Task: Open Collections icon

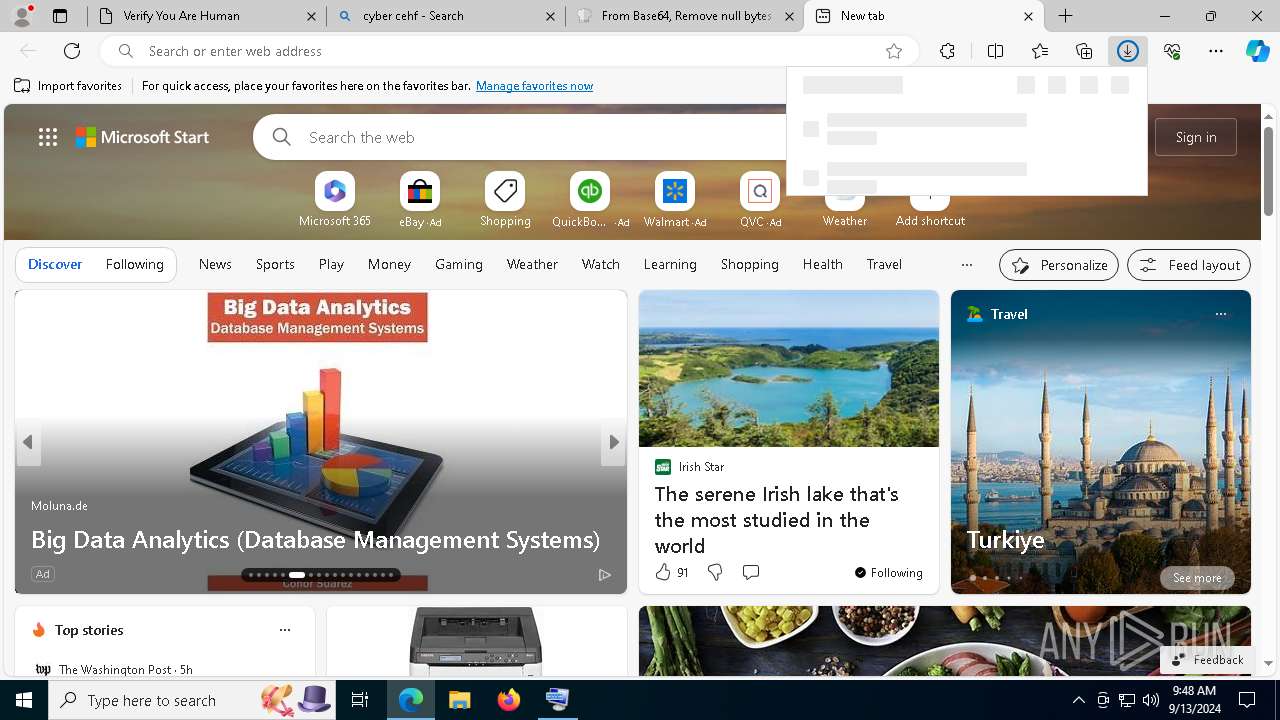Action: 1084,51
